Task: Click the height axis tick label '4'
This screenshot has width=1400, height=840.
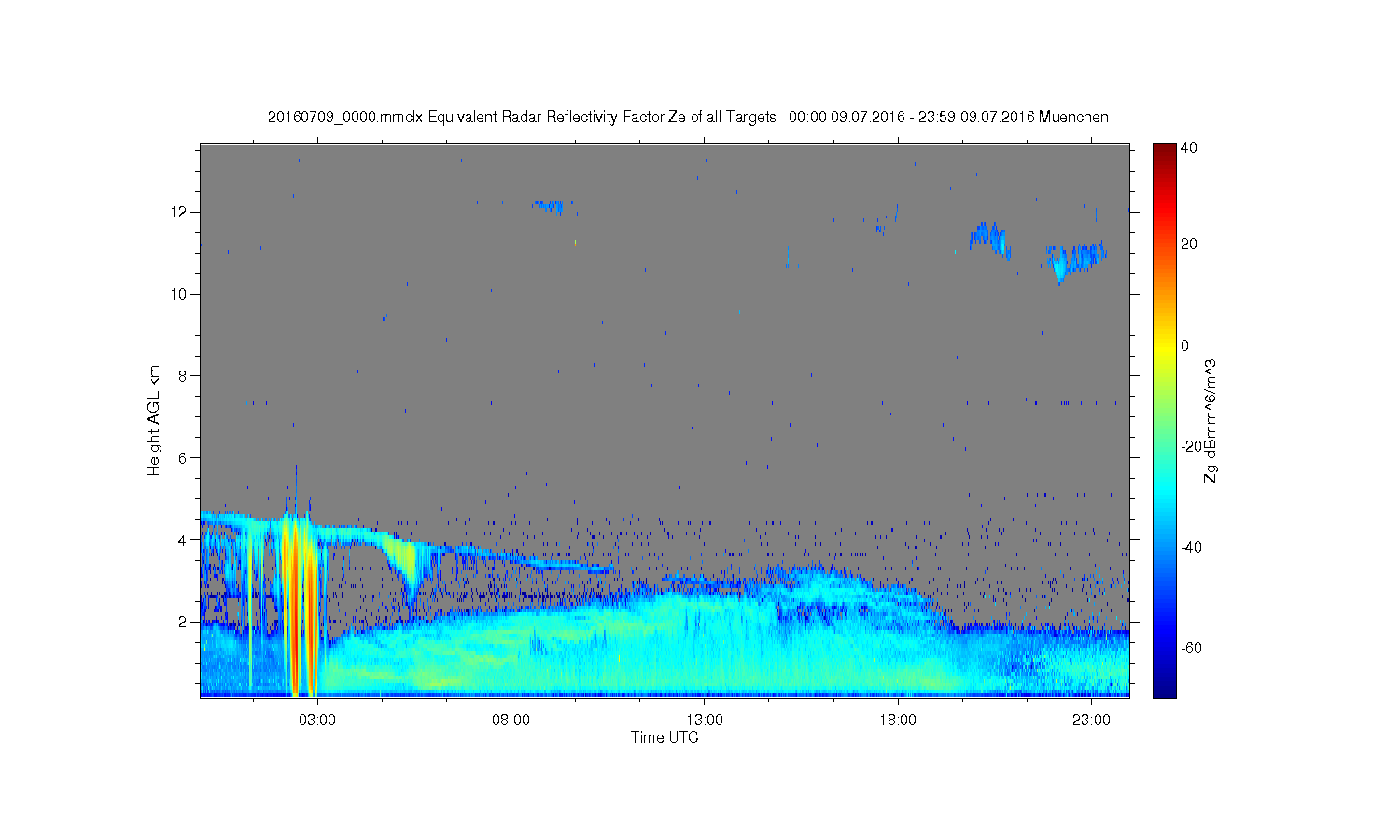Action: (x=184, y=539)
